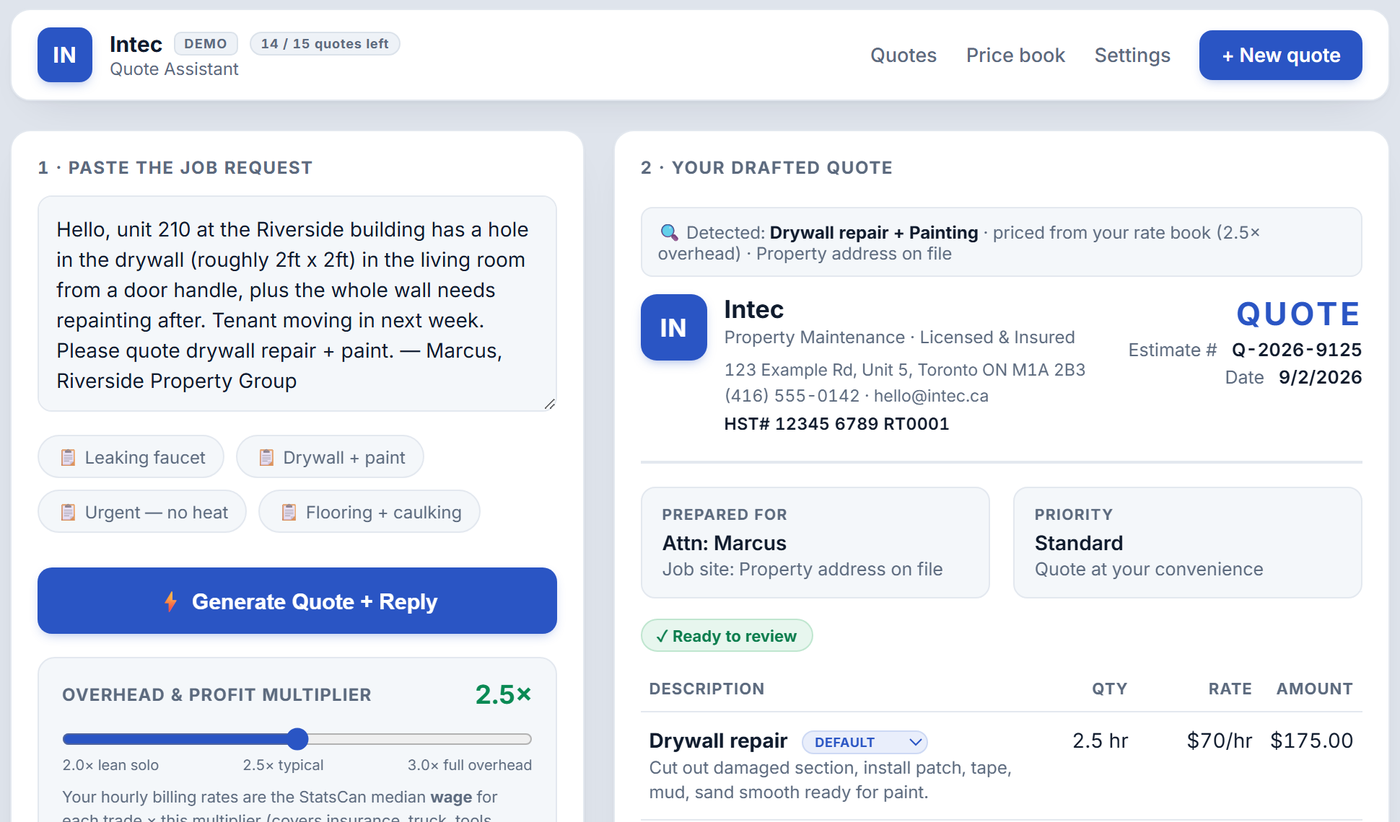Image resolution: width=1400 pixels, height=822 pixels.
Task: Click the AMOUNT column header
Action: [1314, 689]
